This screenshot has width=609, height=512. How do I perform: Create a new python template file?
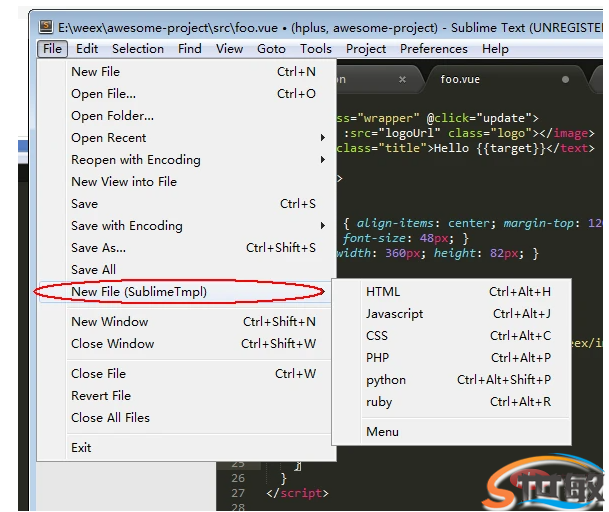coord(452,380)
